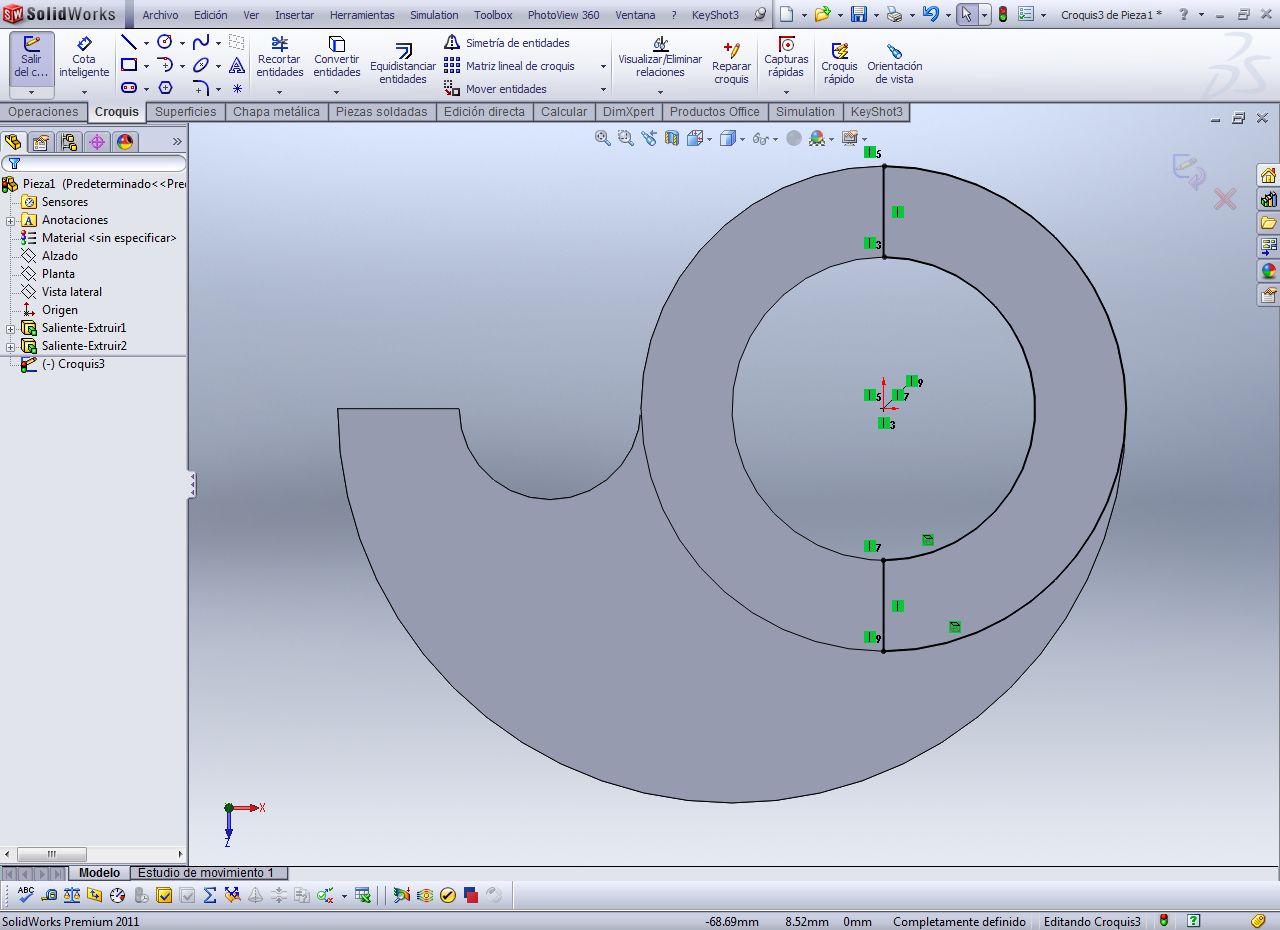Open dropdown arrow beside Matriz lineal de croquis
This screenshot has width=1280, height=930.
click(603, 66)
